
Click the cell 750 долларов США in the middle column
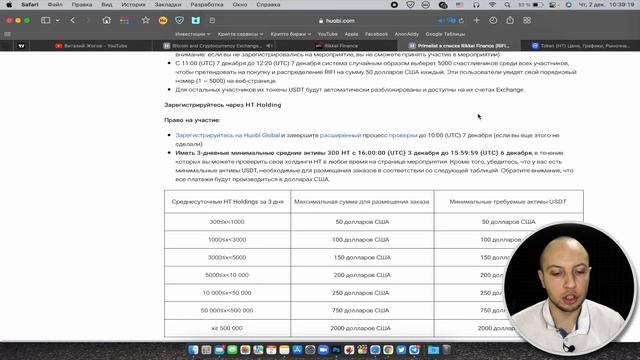(362, 310)
